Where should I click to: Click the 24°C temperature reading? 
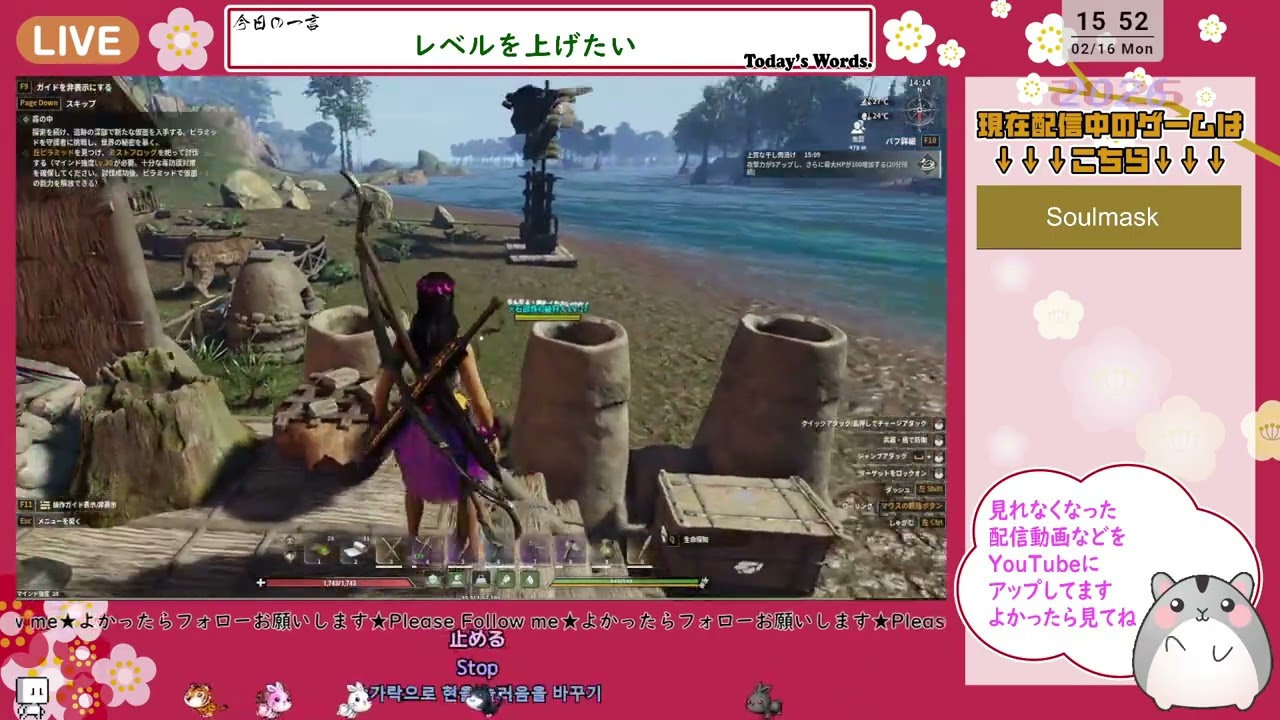[877, 116]
